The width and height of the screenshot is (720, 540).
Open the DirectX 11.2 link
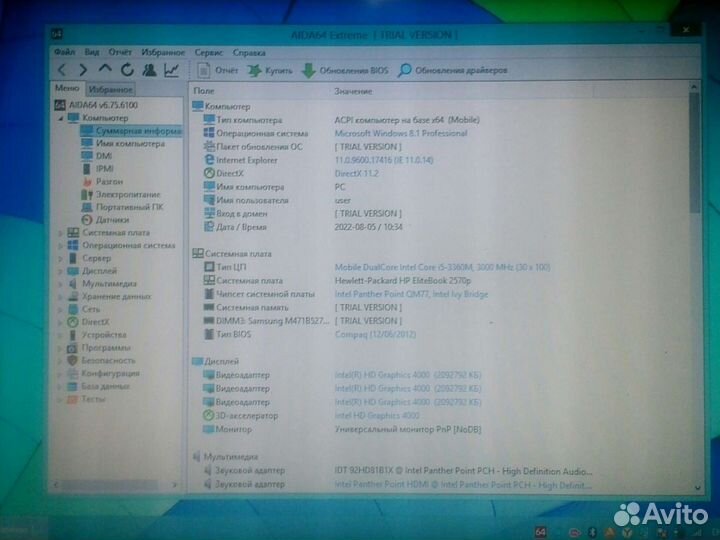tap(356, 174)
